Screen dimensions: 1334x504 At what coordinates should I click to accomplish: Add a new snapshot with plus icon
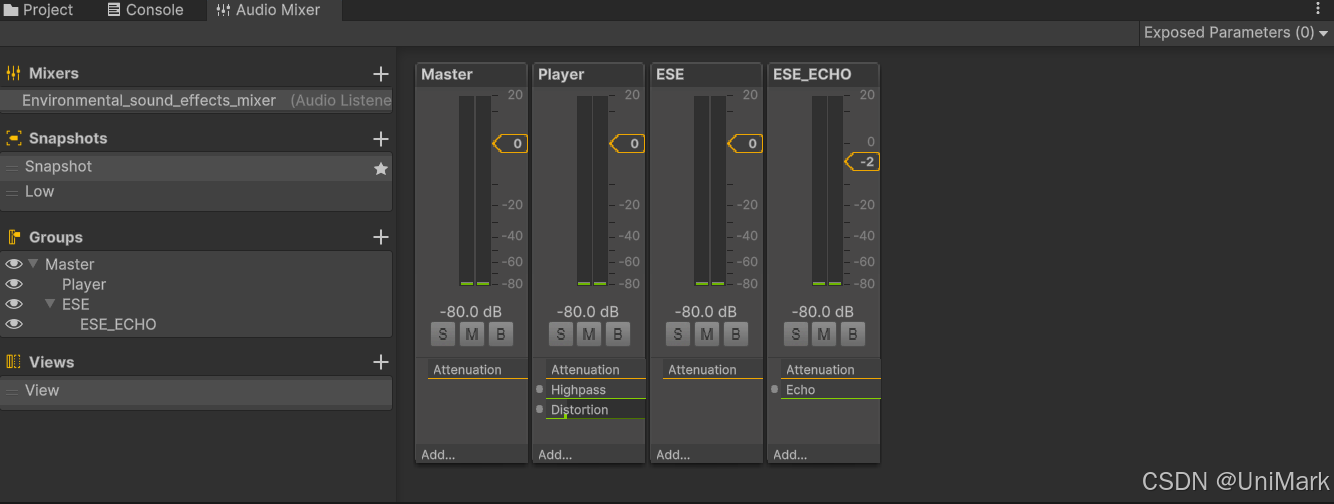[x=380, y=139]
